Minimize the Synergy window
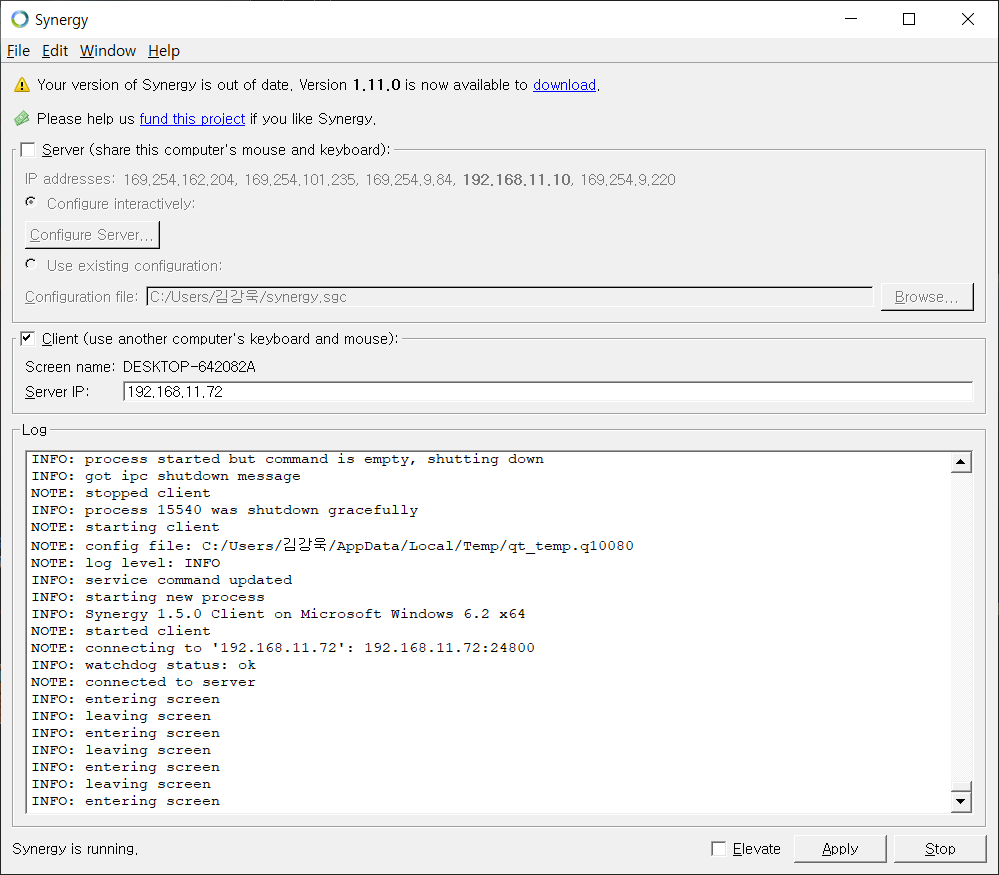Viewport: 999px width, 875px height. click(851, 19)
